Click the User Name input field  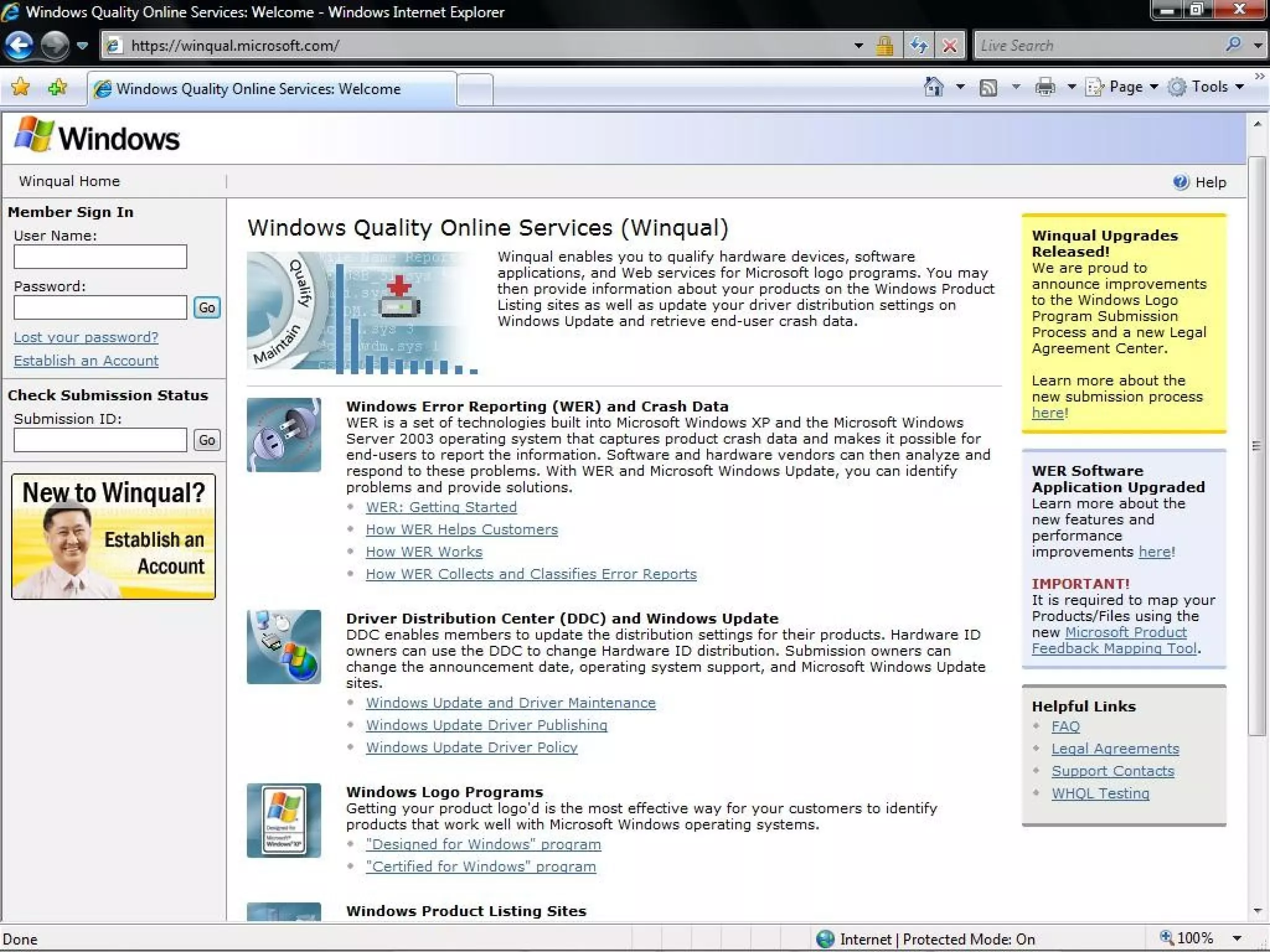coord(100,257)
